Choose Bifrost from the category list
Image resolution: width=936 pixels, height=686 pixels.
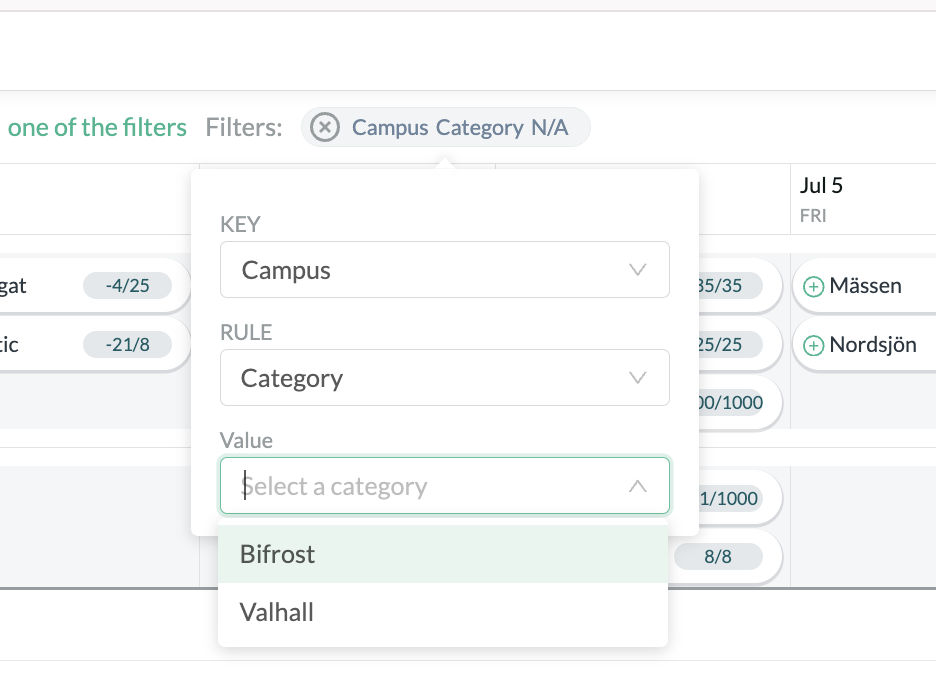[x=443, y=554]
